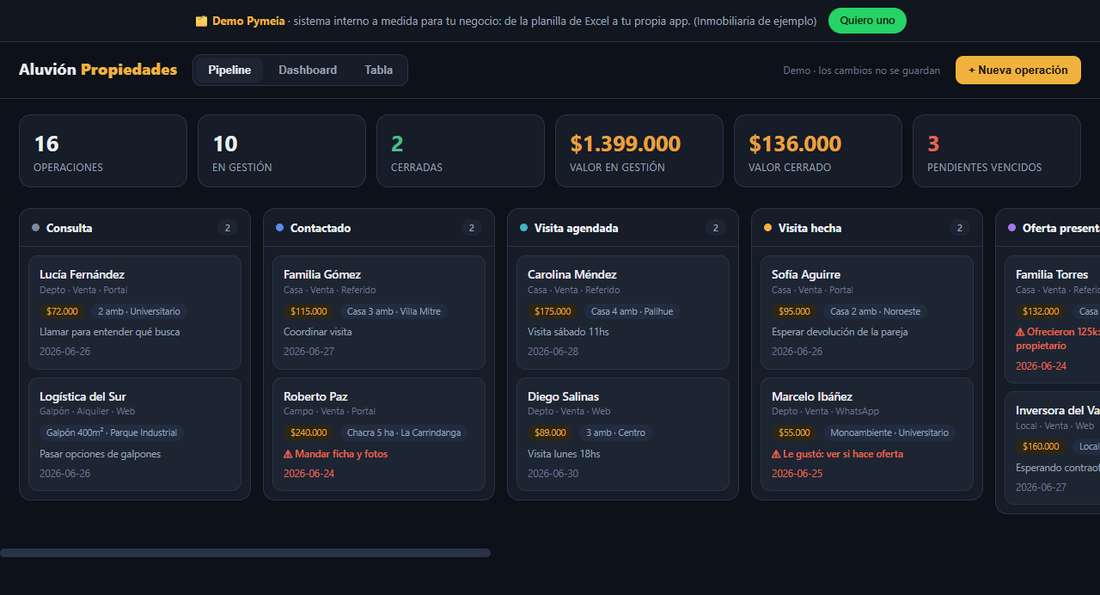Click the Consulta column count badge
Screen dimensions: 1100x595
click(227, 228)
